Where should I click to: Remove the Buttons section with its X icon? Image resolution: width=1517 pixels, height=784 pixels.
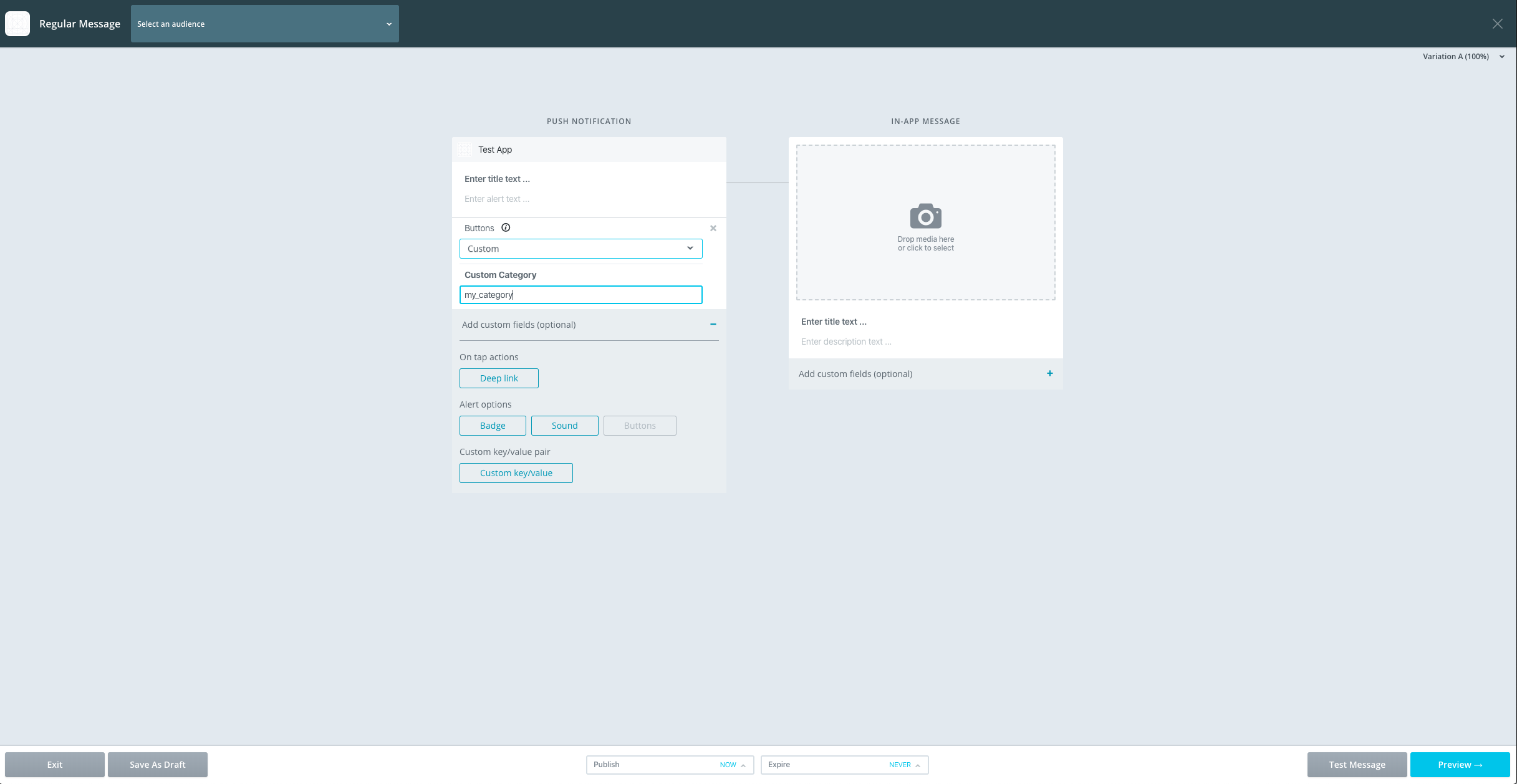(x=713, y=227)
